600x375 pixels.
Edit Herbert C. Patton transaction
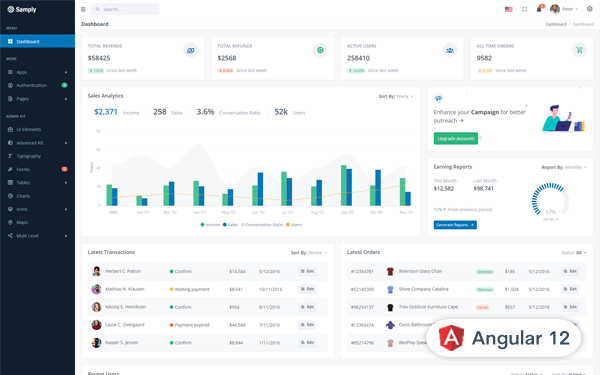[x=307, y=271]
